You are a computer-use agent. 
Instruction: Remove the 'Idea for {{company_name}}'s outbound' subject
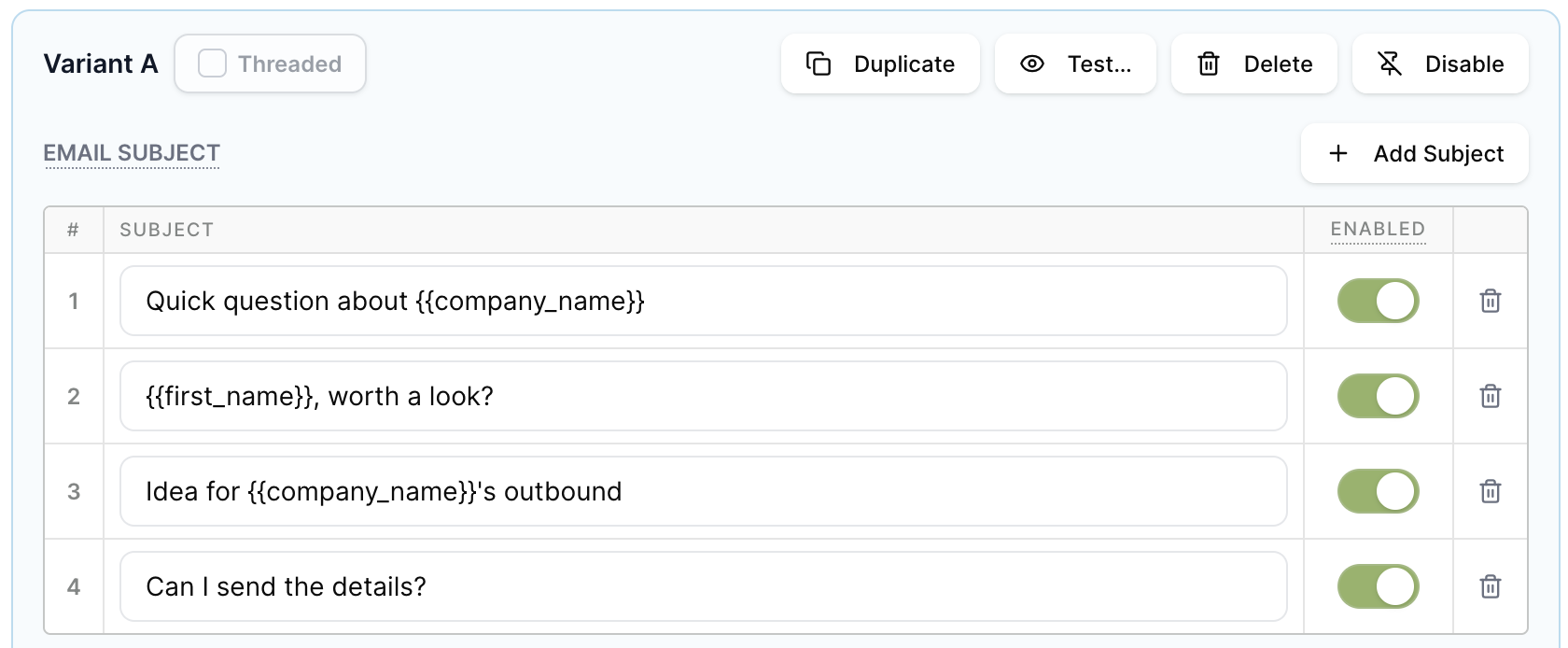coord(1491,491)
